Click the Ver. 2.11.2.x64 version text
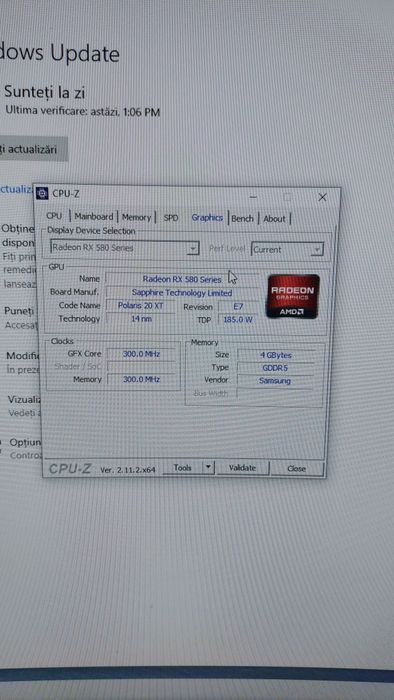This screenshot has width=394, height=700. [128, 470]
